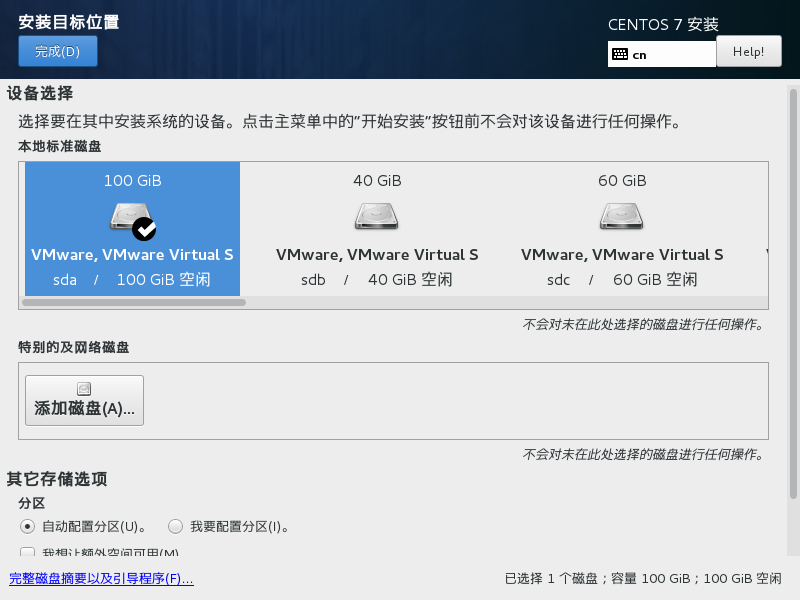The height and width of the screenshot is (600, 800).
Task: Click the VMware Virtual S name of the sdc disk
Action: pos(622,255)
